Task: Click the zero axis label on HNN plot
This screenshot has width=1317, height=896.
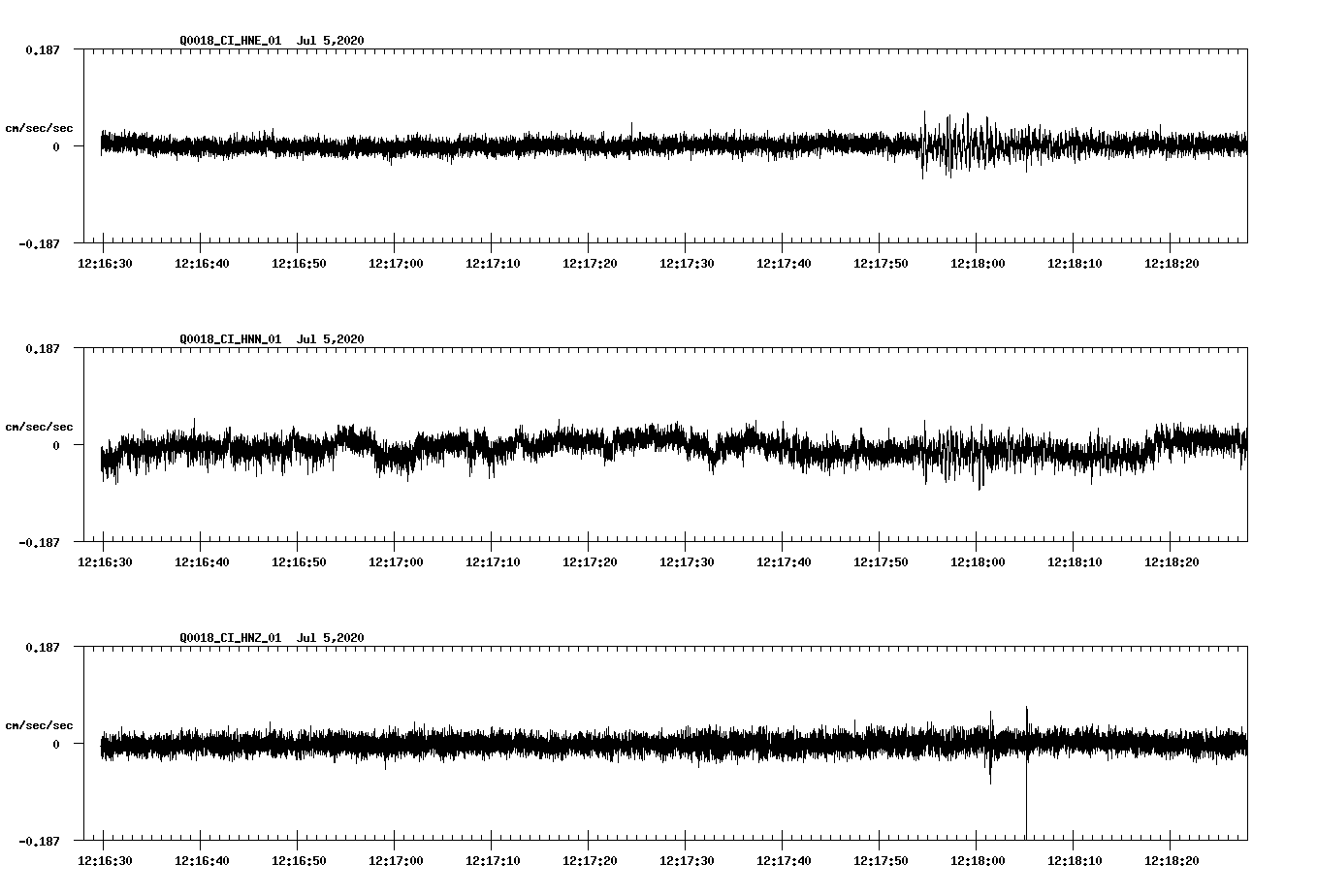Action: (56, 446)
